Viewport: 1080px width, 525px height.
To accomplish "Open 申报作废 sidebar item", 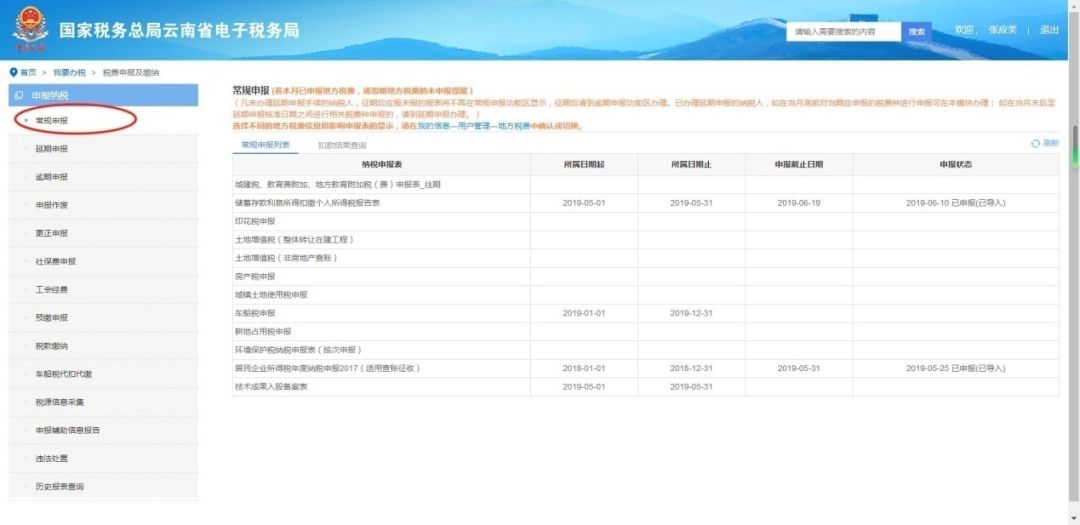I will [x=52, y=205].
